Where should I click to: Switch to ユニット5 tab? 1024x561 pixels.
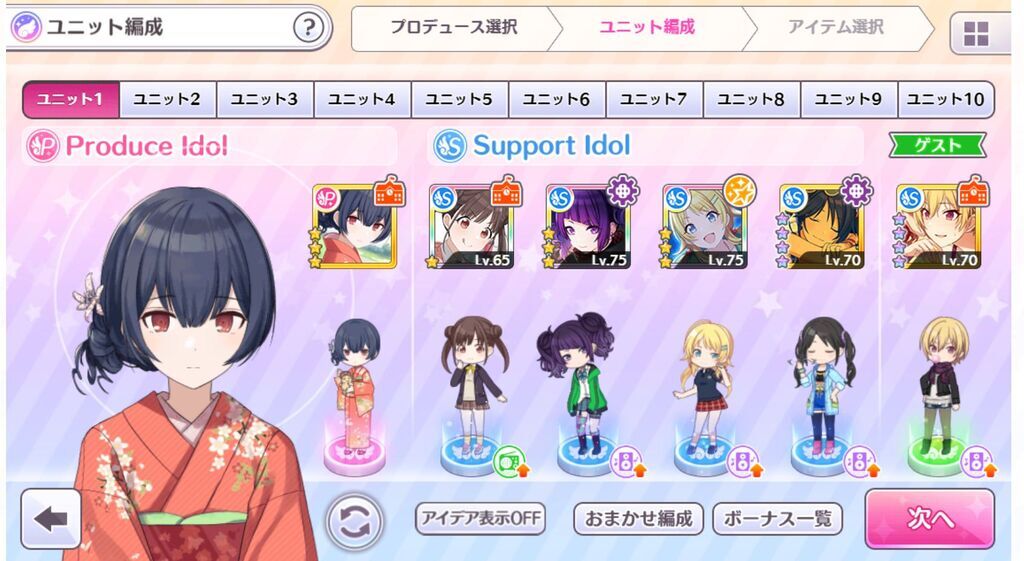[459, 99]
